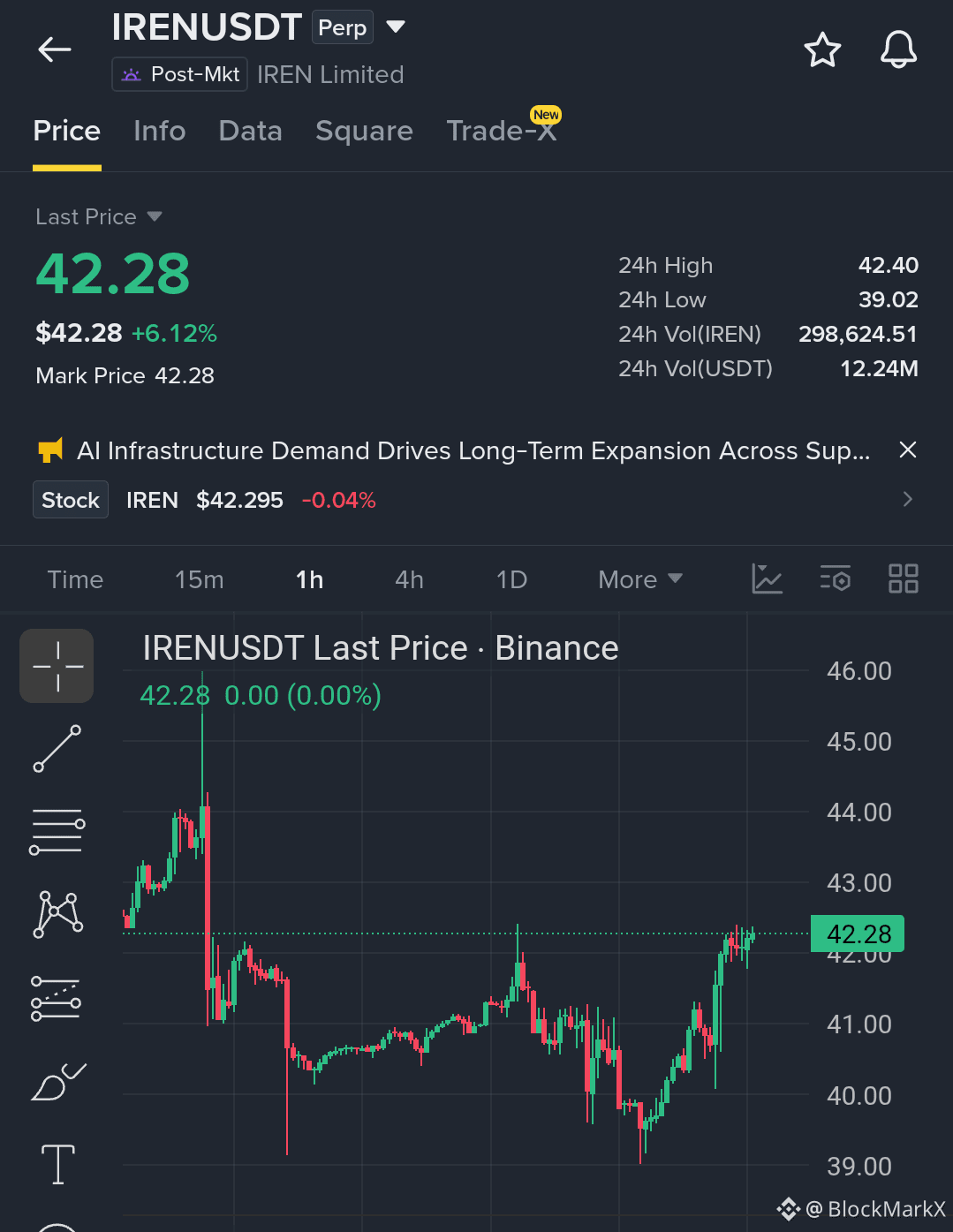
Task: Add IRENUSDT to favorites with star
Action: tap(822, 50)
